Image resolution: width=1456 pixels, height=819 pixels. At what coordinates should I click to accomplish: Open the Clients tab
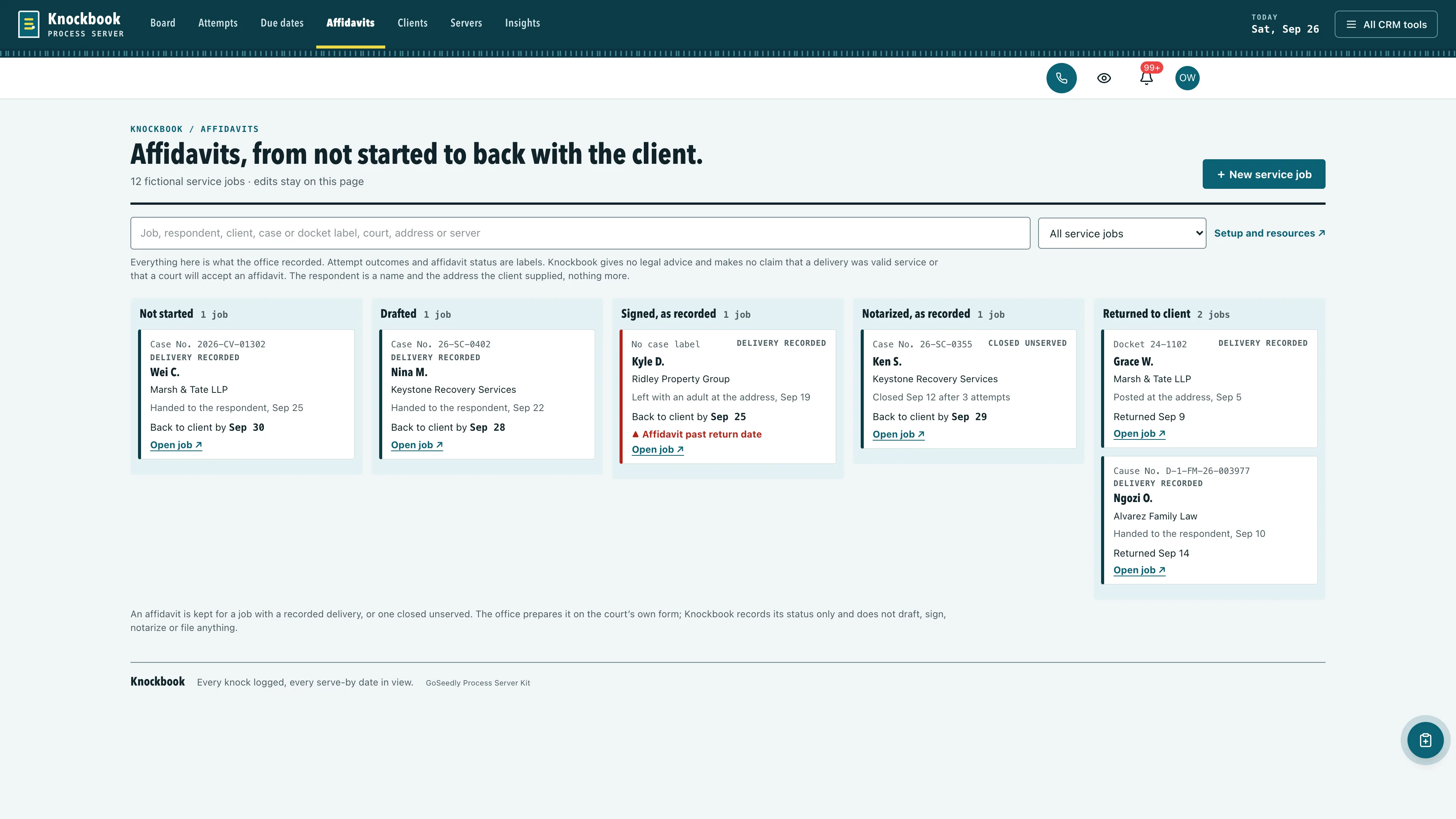(412, 23)
